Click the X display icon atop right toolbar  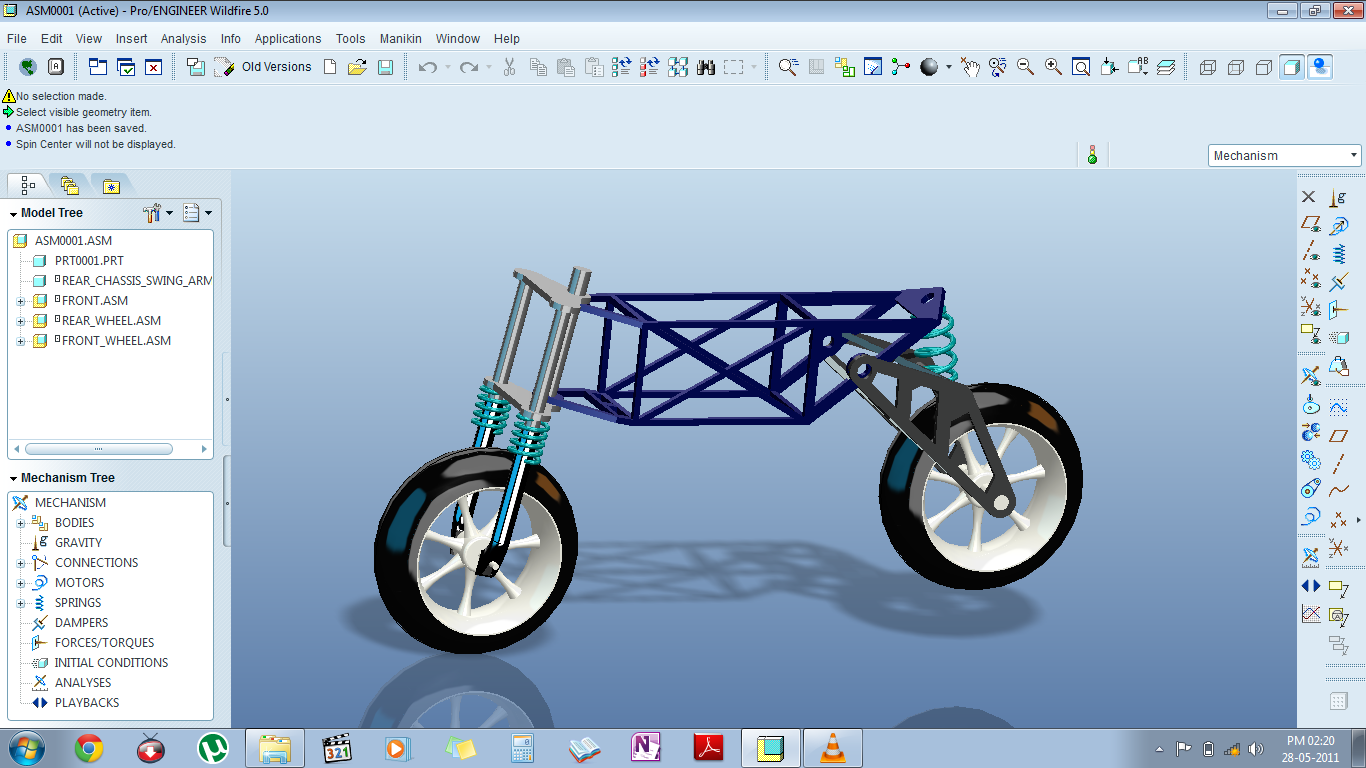click(x=1308, y=197)
